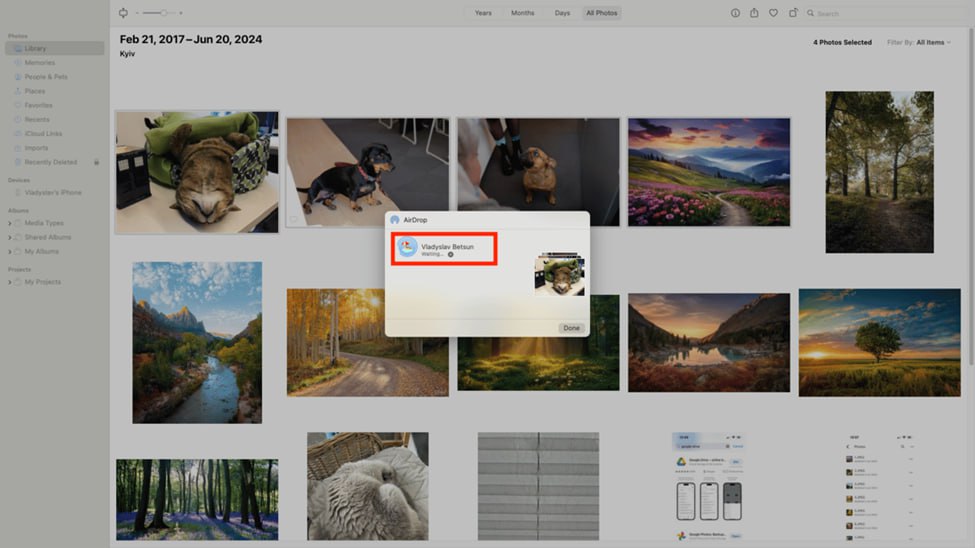Expand My Projects in sidebar
This screenshot has width=975, height=548.
click(10, 282)
